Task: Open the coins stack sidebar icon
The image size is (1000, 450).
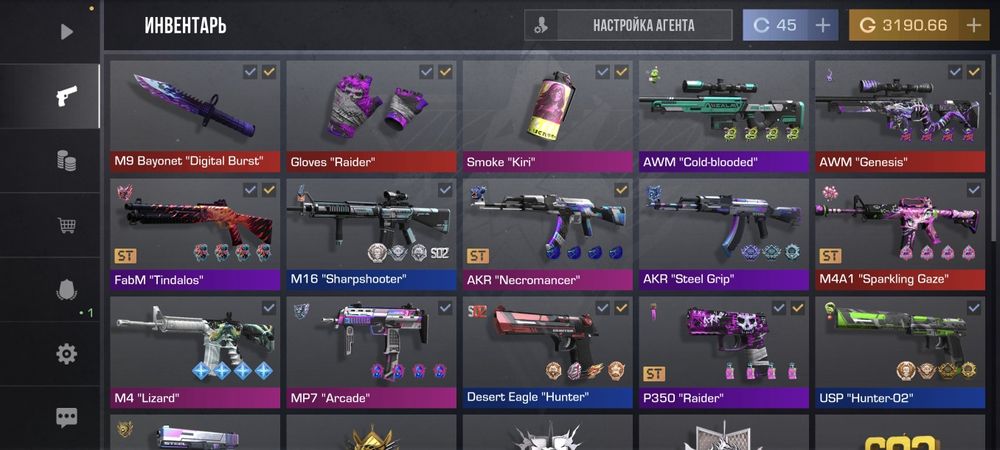Action: coord(66,161)
